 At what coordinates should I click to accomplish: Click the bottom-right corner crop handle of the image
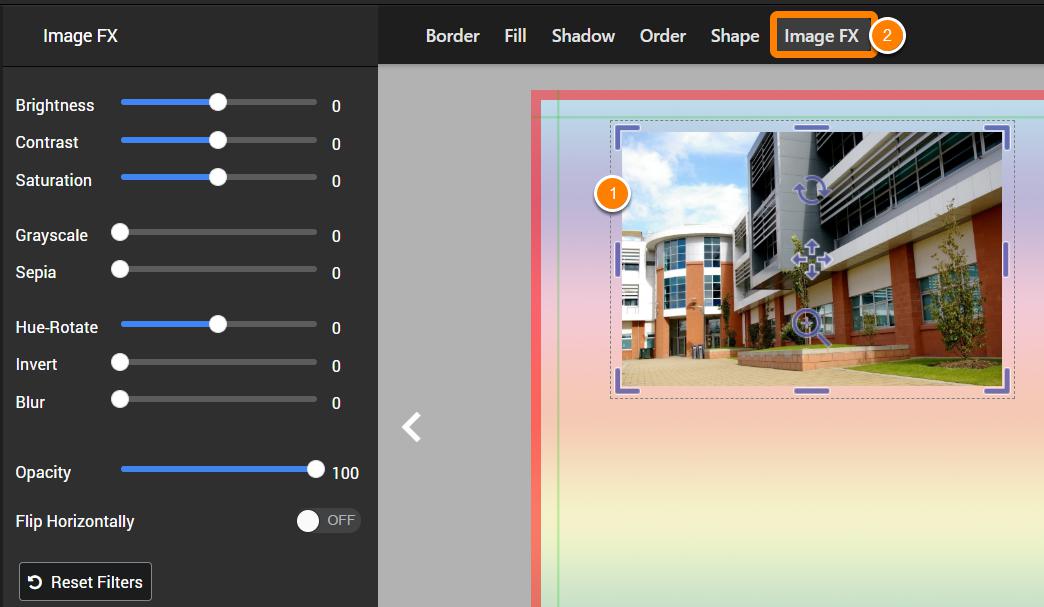tap(998, 381)
